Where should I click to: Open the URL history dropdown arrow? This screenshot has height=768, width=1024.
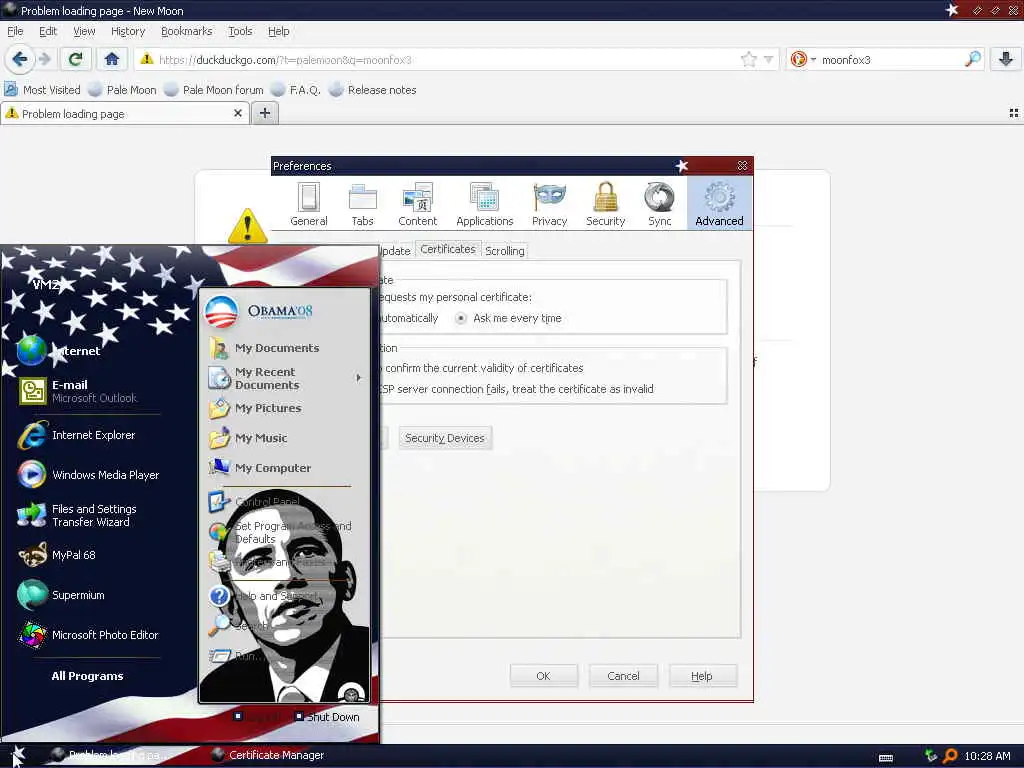769,59
